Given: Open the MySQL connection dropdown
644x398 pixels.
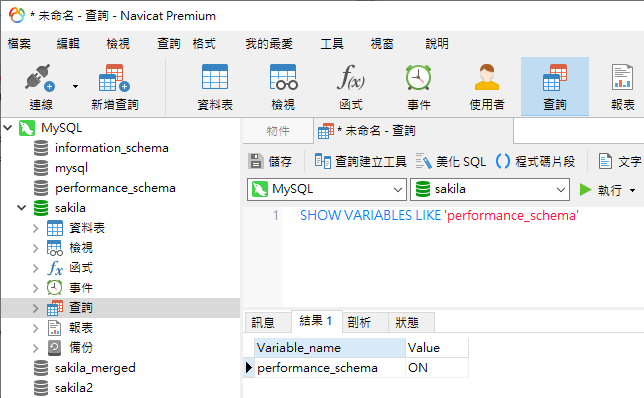Looking at the screenshot, I should [327, 189].
